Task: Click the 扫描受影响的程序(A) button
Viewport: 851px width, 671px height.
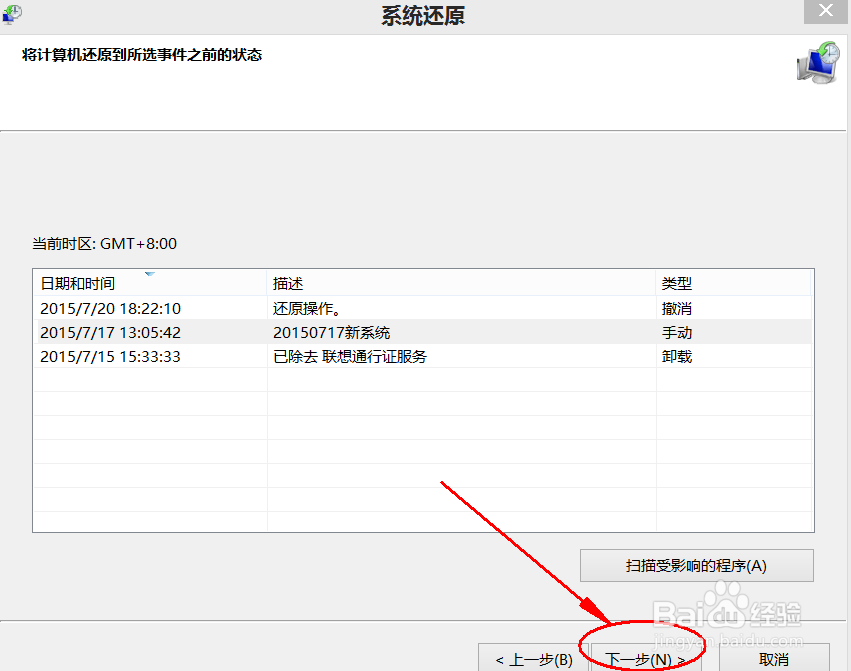Action: [x=696, y=565]
